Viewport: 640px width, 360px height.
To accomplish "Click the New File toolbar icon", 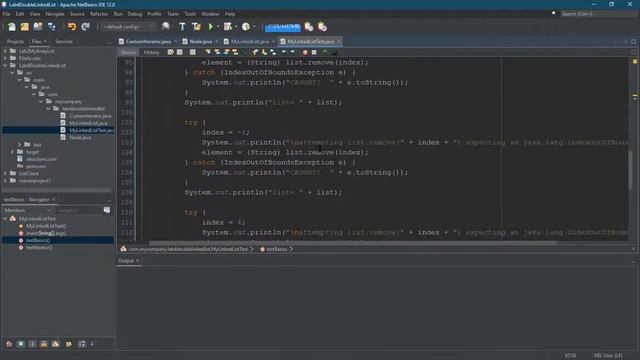I will [x=11, y=27].
